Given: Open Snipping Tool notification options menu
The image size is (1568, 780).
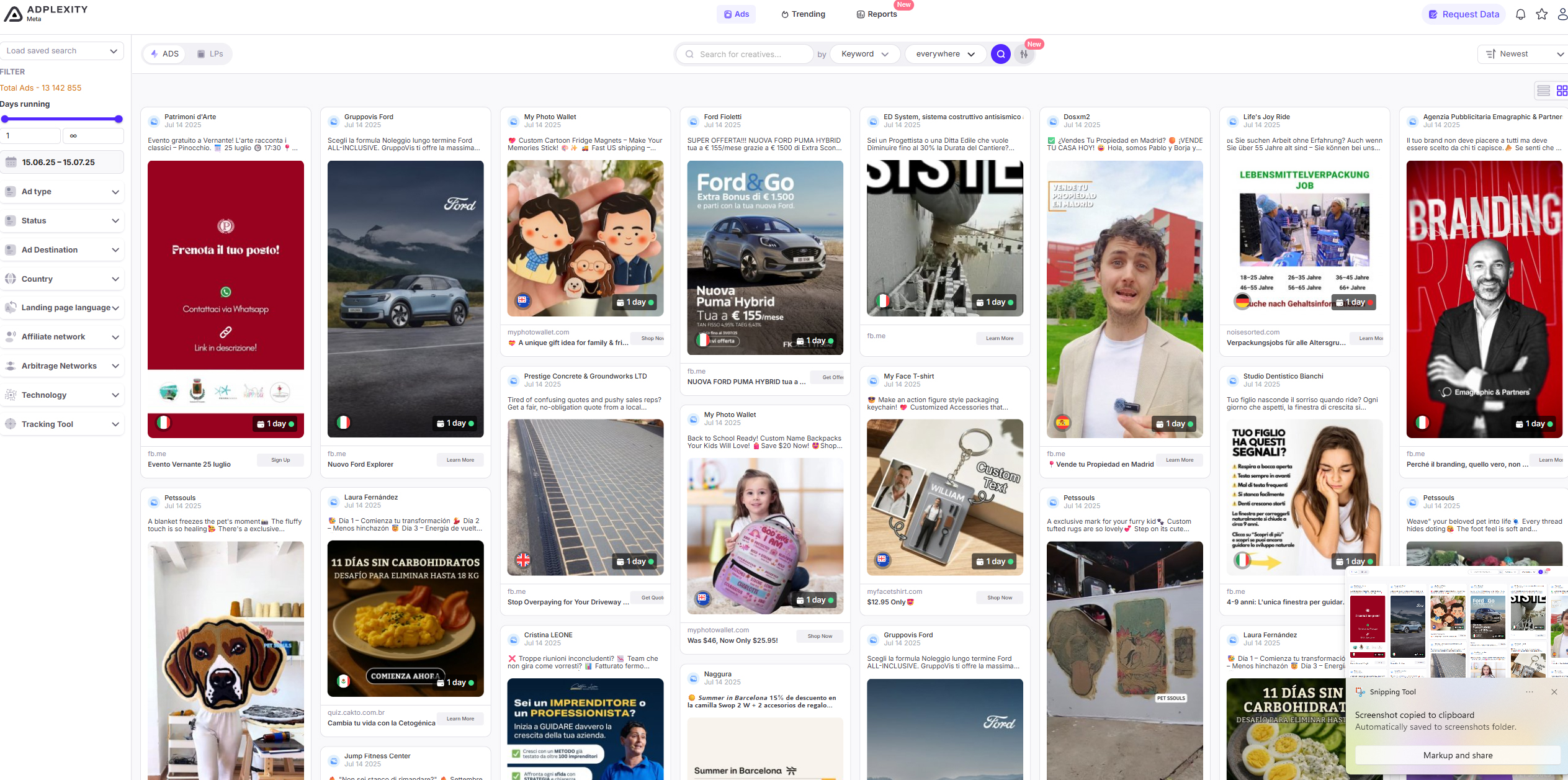Looking at the screenshot, I should coord(1530,692).
